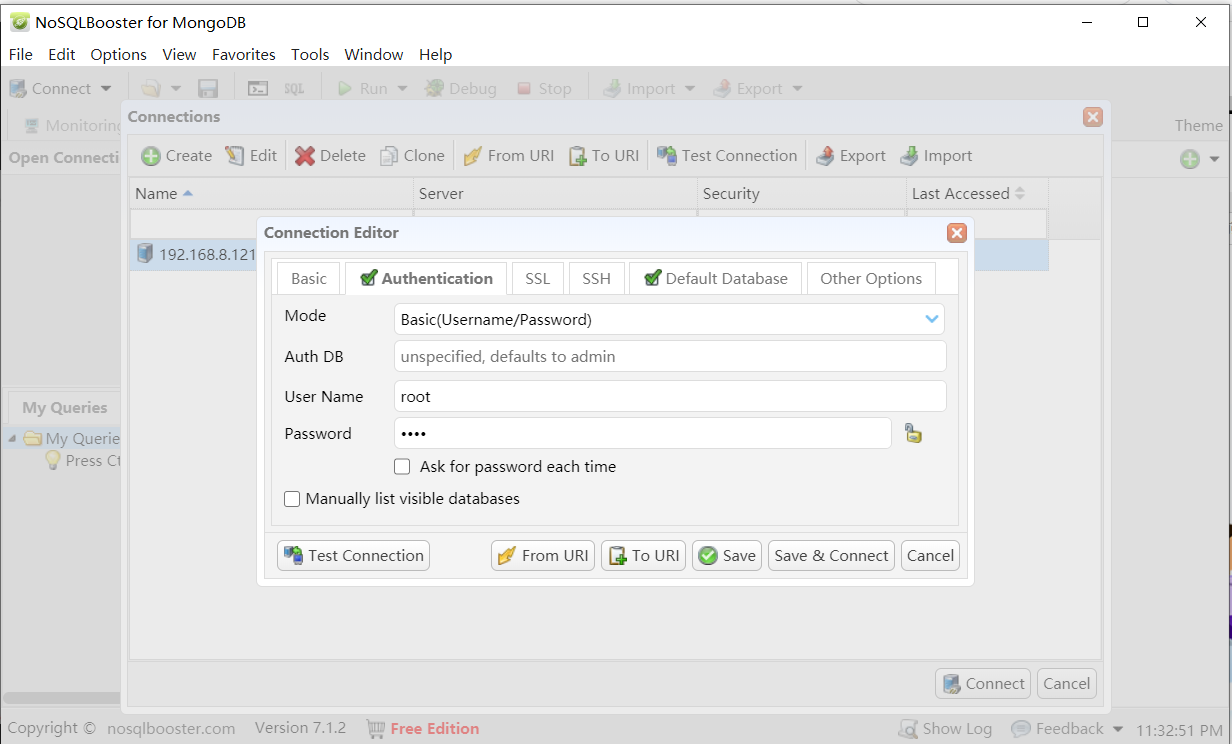This screenshot has width=1232, height=744.
Task: Open the Edit menu
Action: (62, 55)
